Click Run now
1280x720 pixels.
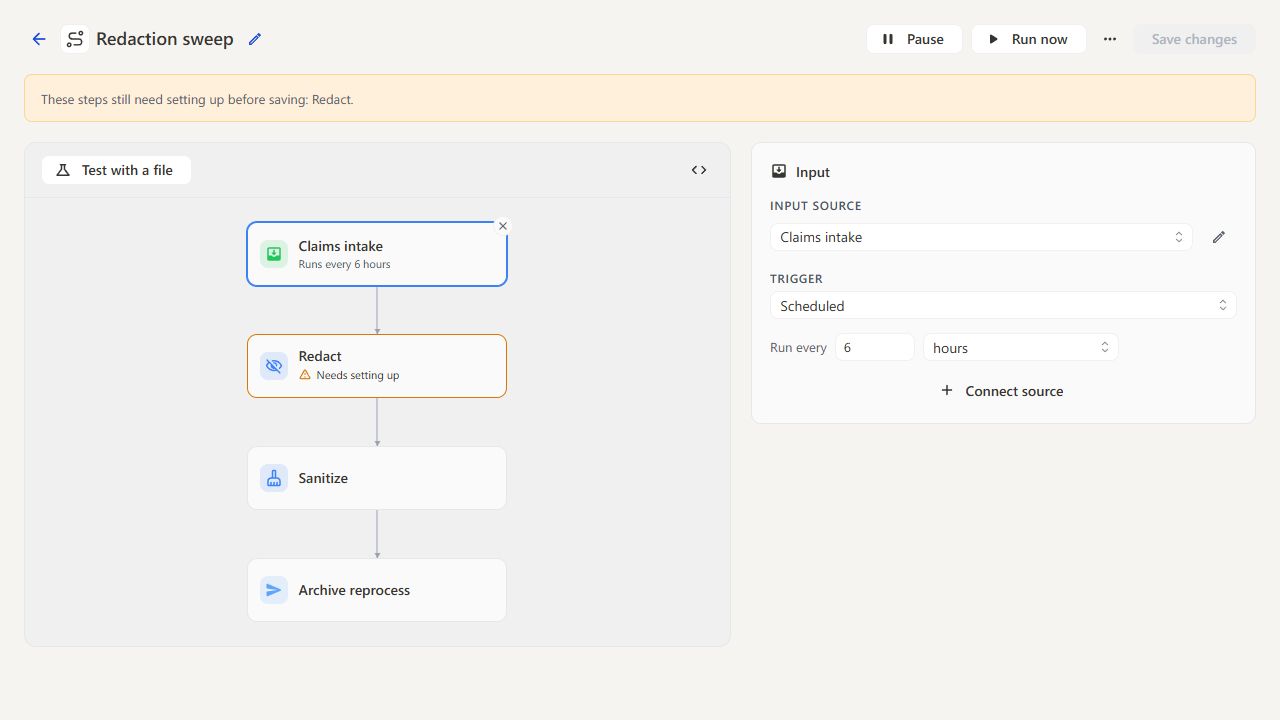pyautogui.click(x=1028, y=39)
